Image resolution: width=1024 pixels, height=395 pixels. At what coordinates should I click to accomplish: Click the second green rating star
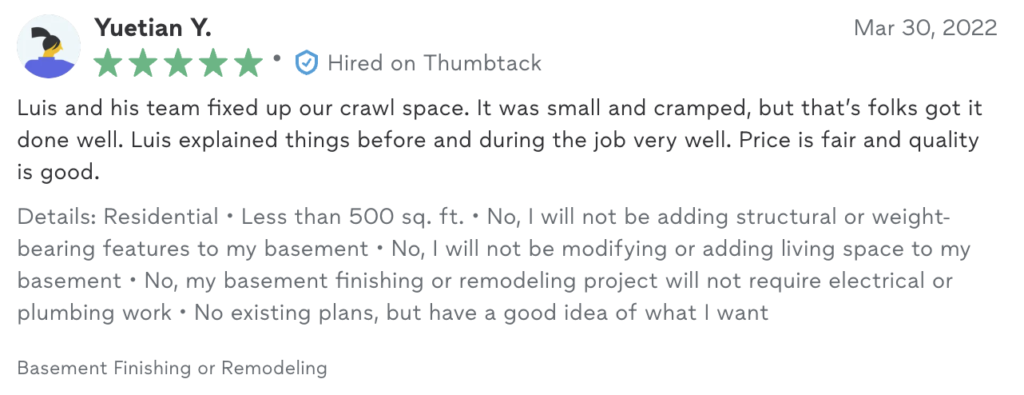143,63
